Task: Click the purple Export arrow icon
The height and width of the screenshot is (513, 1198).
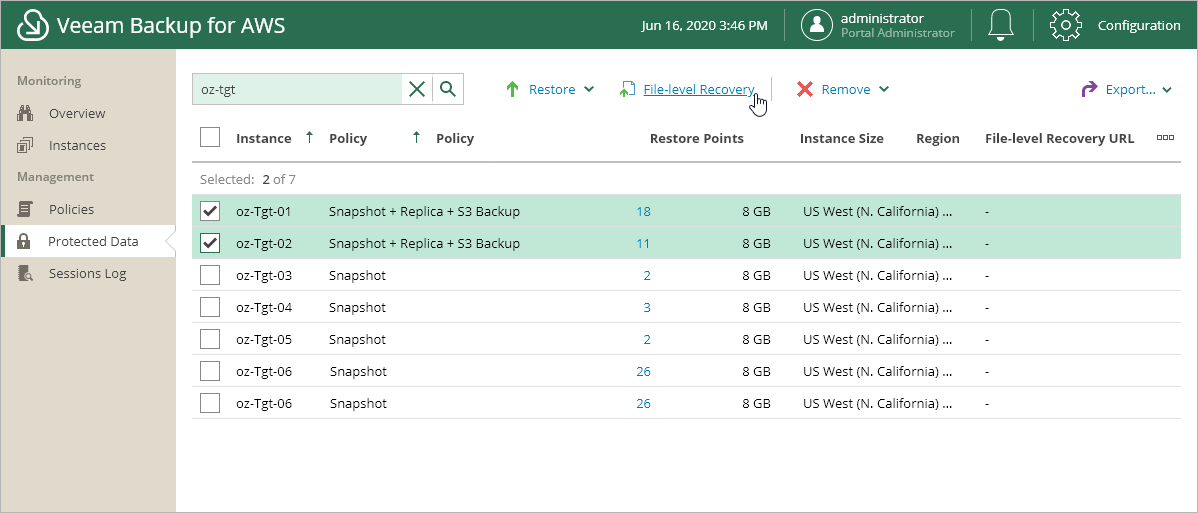Action: tap(1089, 89)
